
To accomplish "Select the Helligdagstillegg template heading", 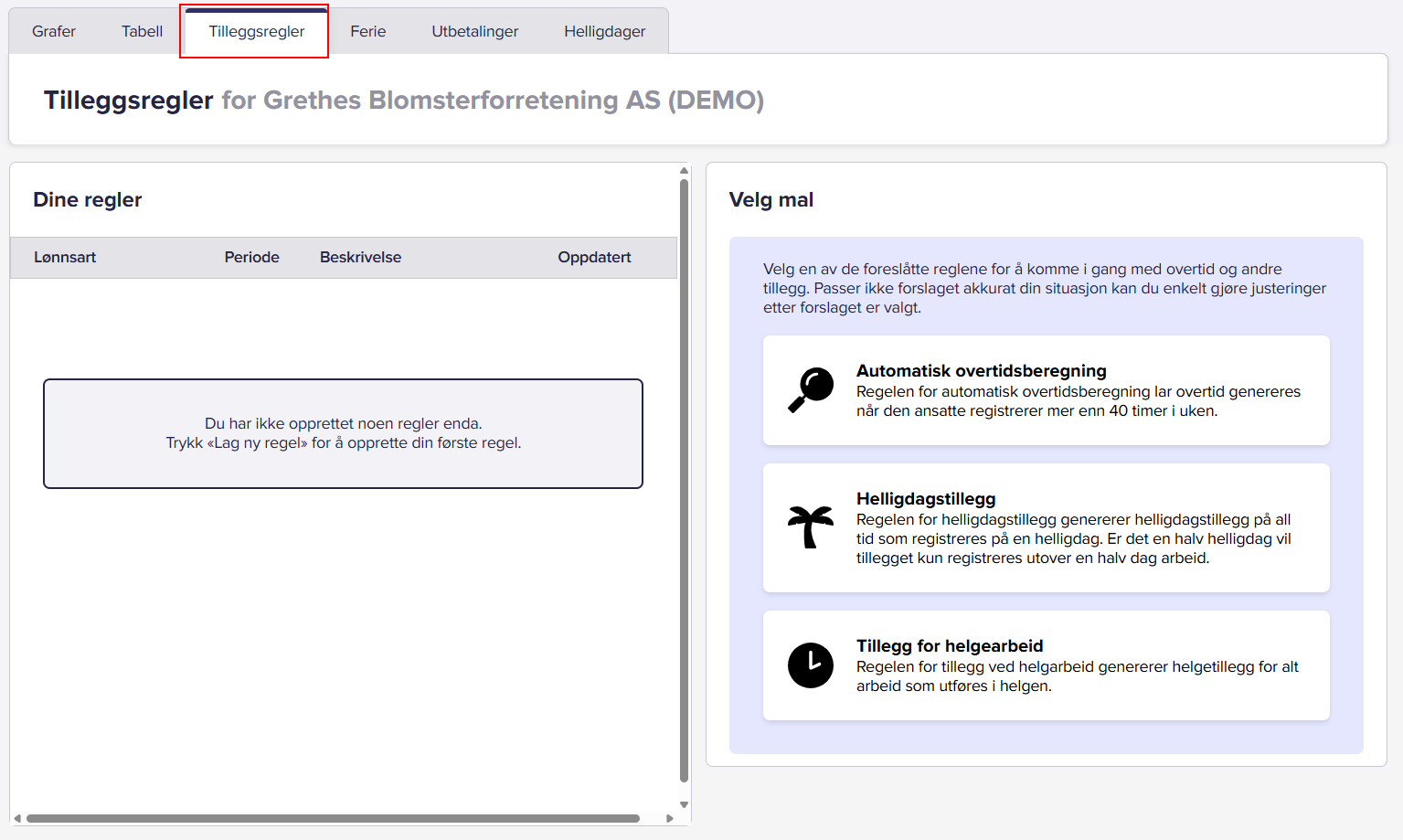I will point(925,498).
